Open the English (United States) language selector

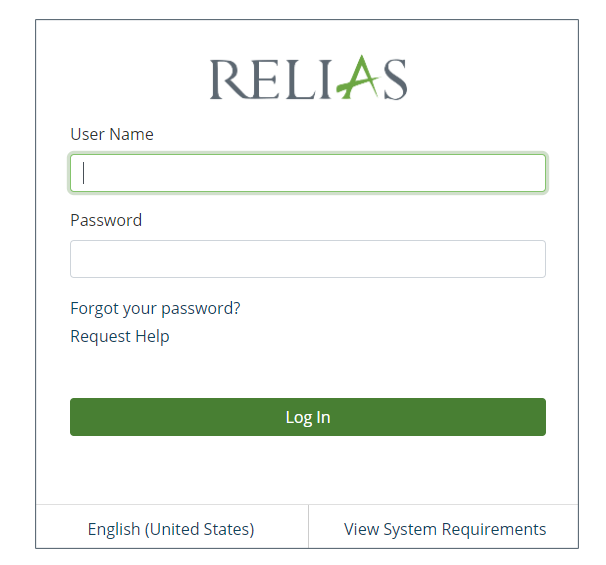(x=171, y=529)
